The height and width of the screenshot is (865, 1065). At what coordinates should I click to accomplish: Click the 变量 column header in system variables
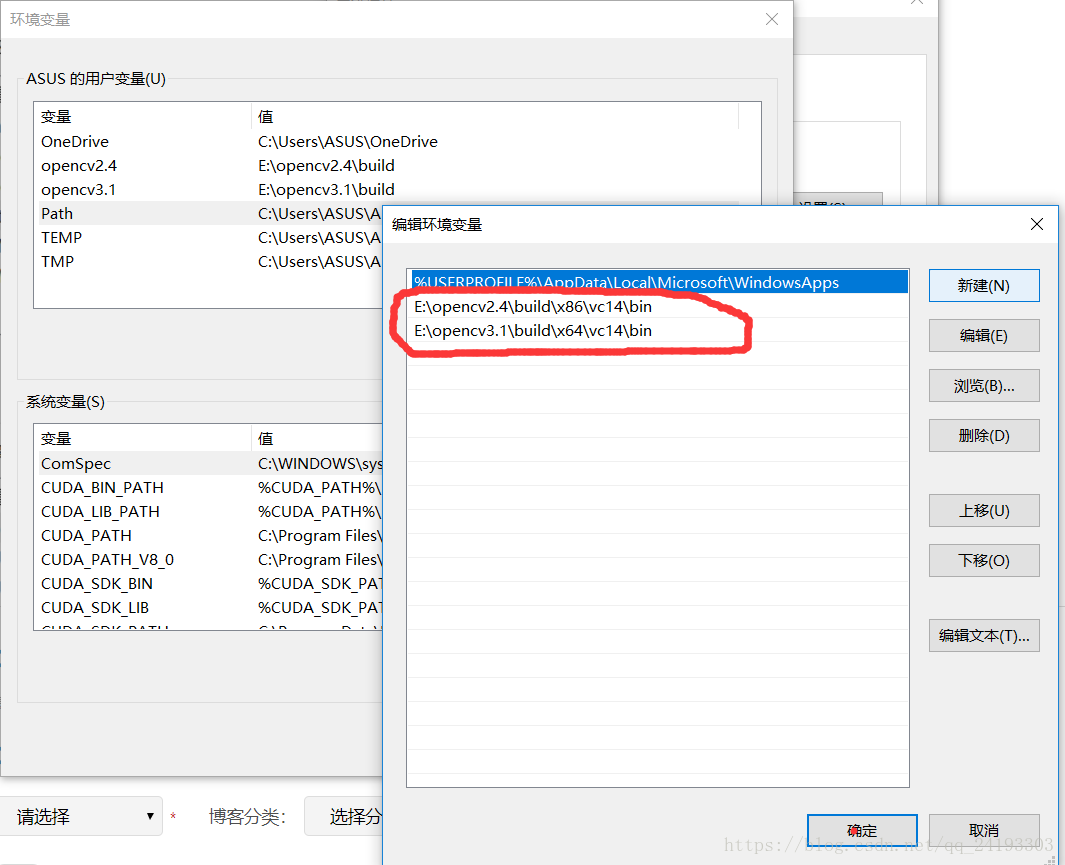(x=143, y=439)
